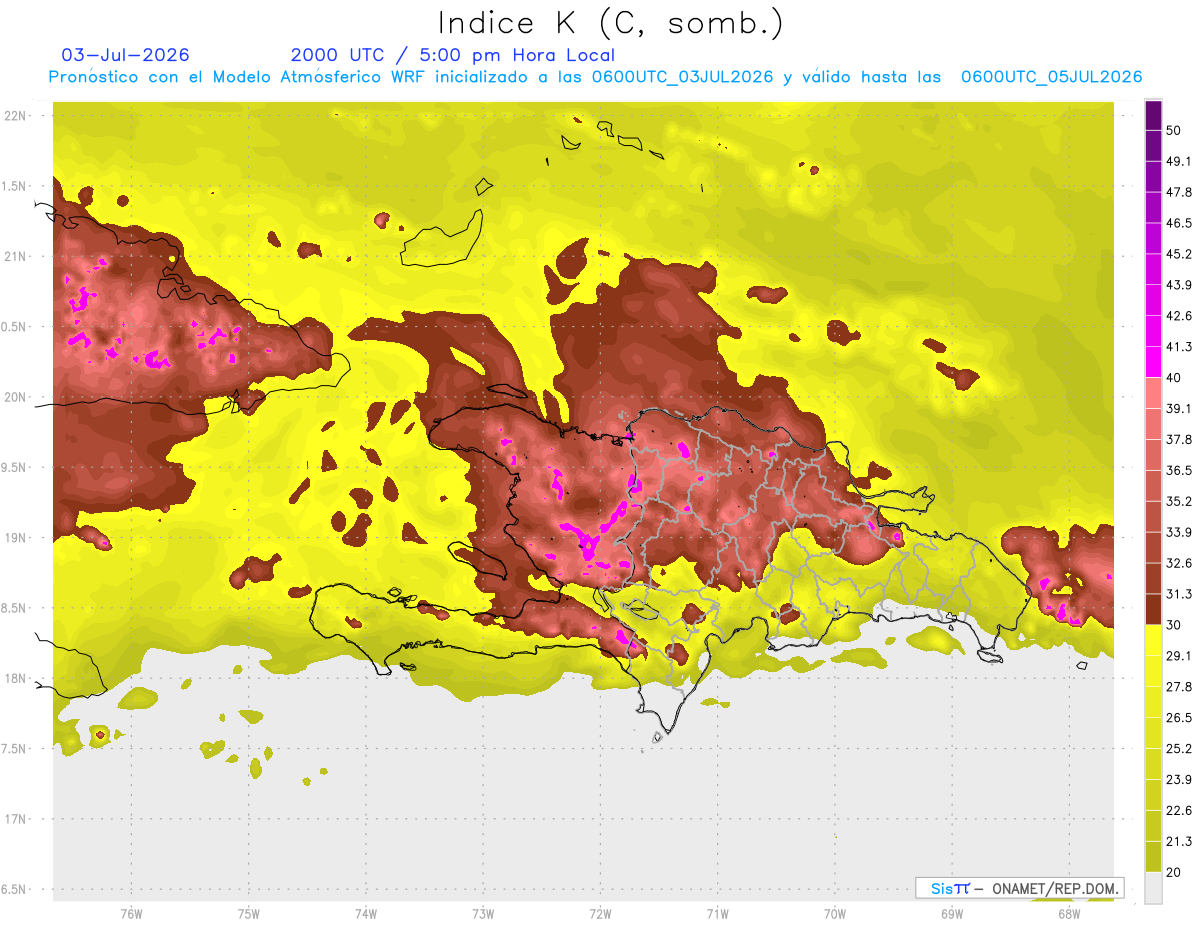Image resolution: width=1200 pixels, height=927 pixels.
Task: Click the colorbar label "26.5"
Action: (x=1179, y=717)
